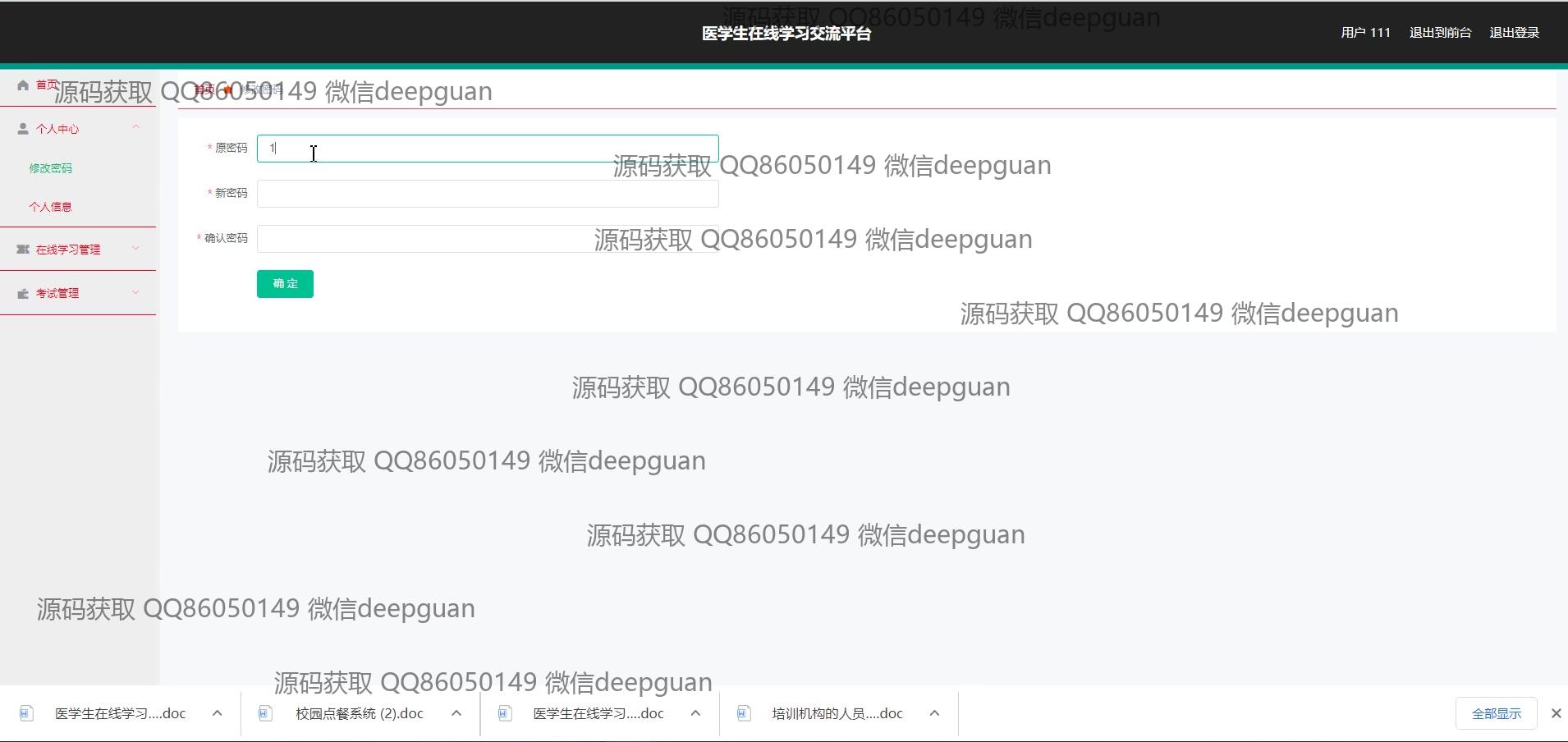This screenshot has height=742, width=1568.
Task: Click the ticket icon beside 在线学习管理
Action: click(23, 250)
